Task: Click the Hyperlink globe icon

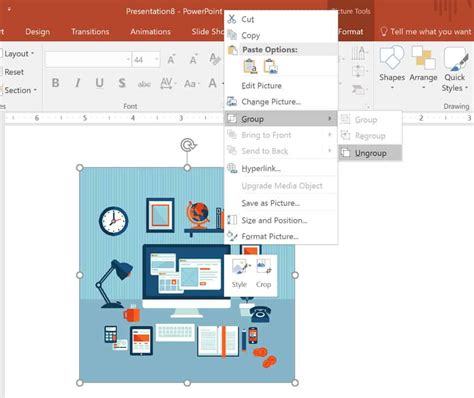Action: [232, 168]
